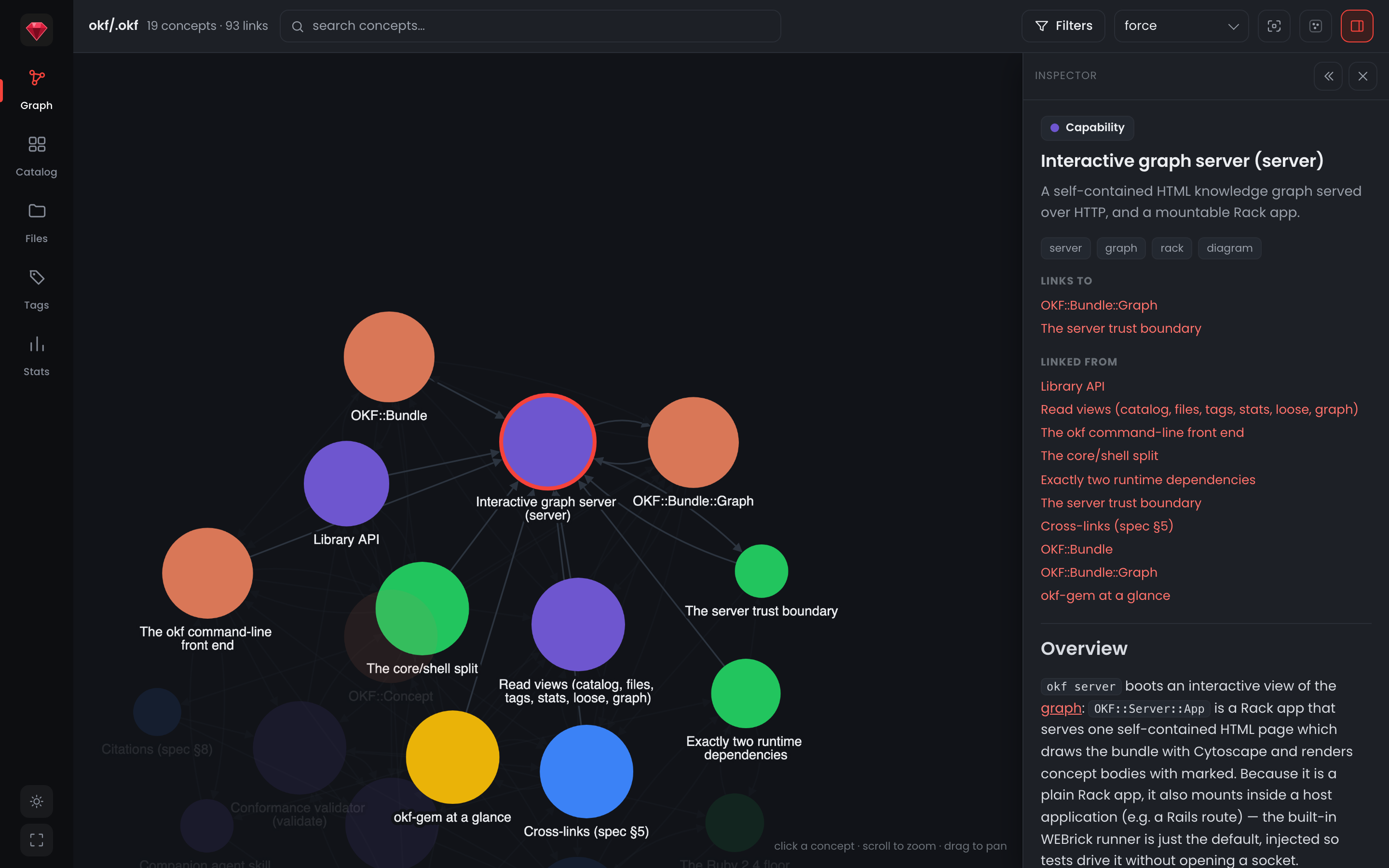Viewport: 1389px width, 868px height.
Task: Select the Library API node
Action: 346,483
